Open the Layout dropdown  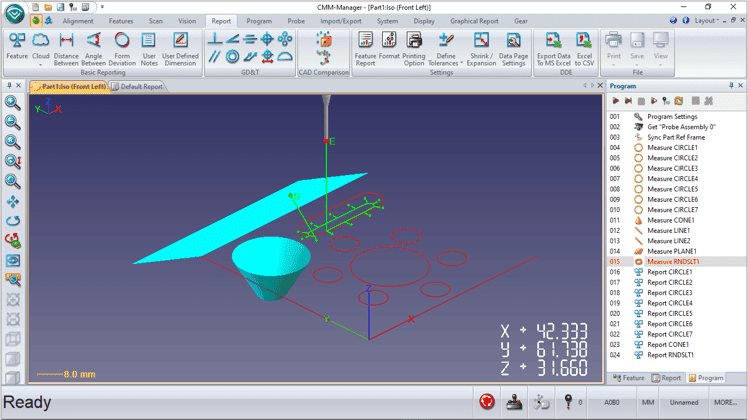pos(706,21)
